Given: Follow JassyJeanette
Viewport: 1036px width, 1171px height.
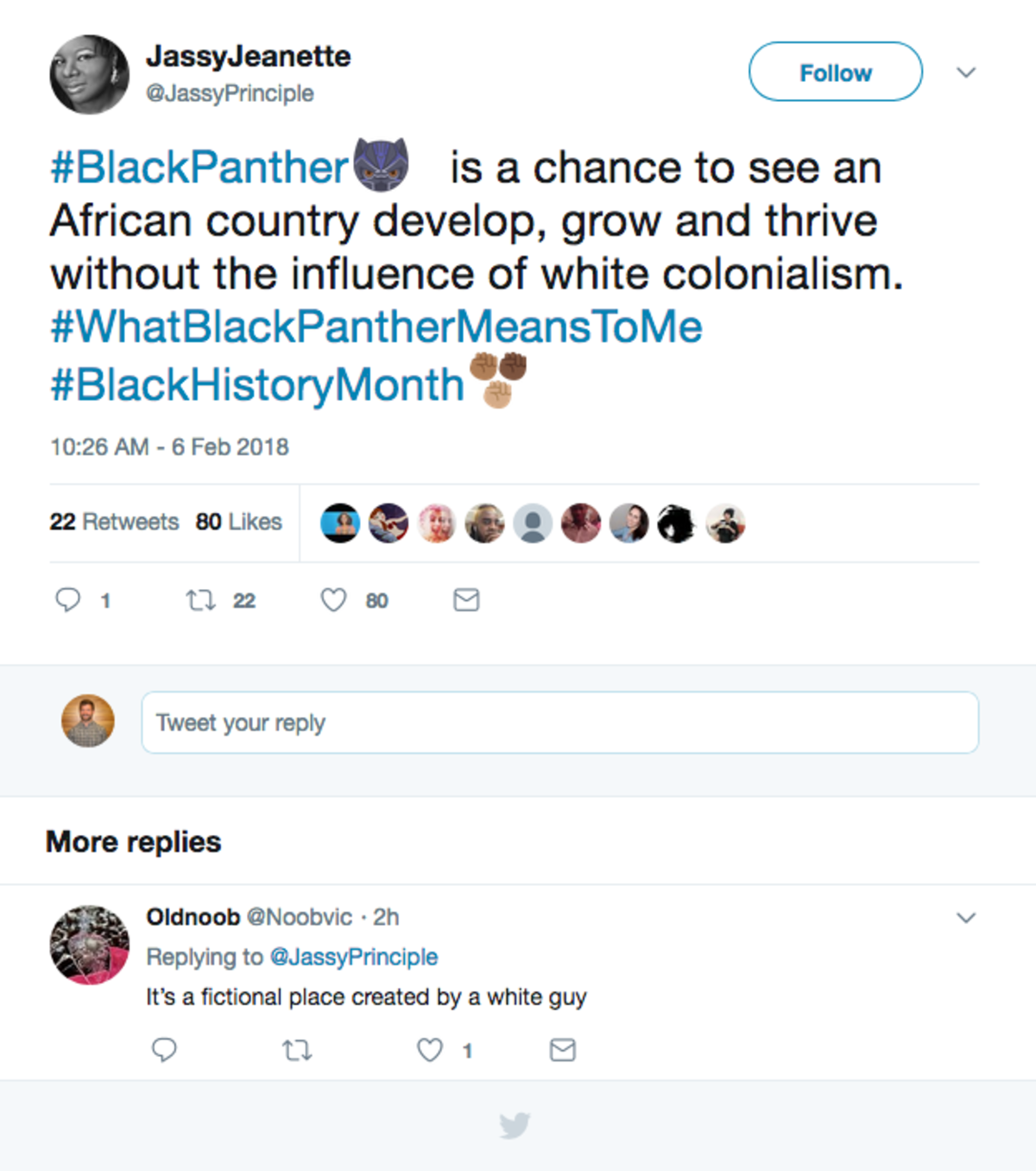Looking at the screenshot, I should coord(834,73).
